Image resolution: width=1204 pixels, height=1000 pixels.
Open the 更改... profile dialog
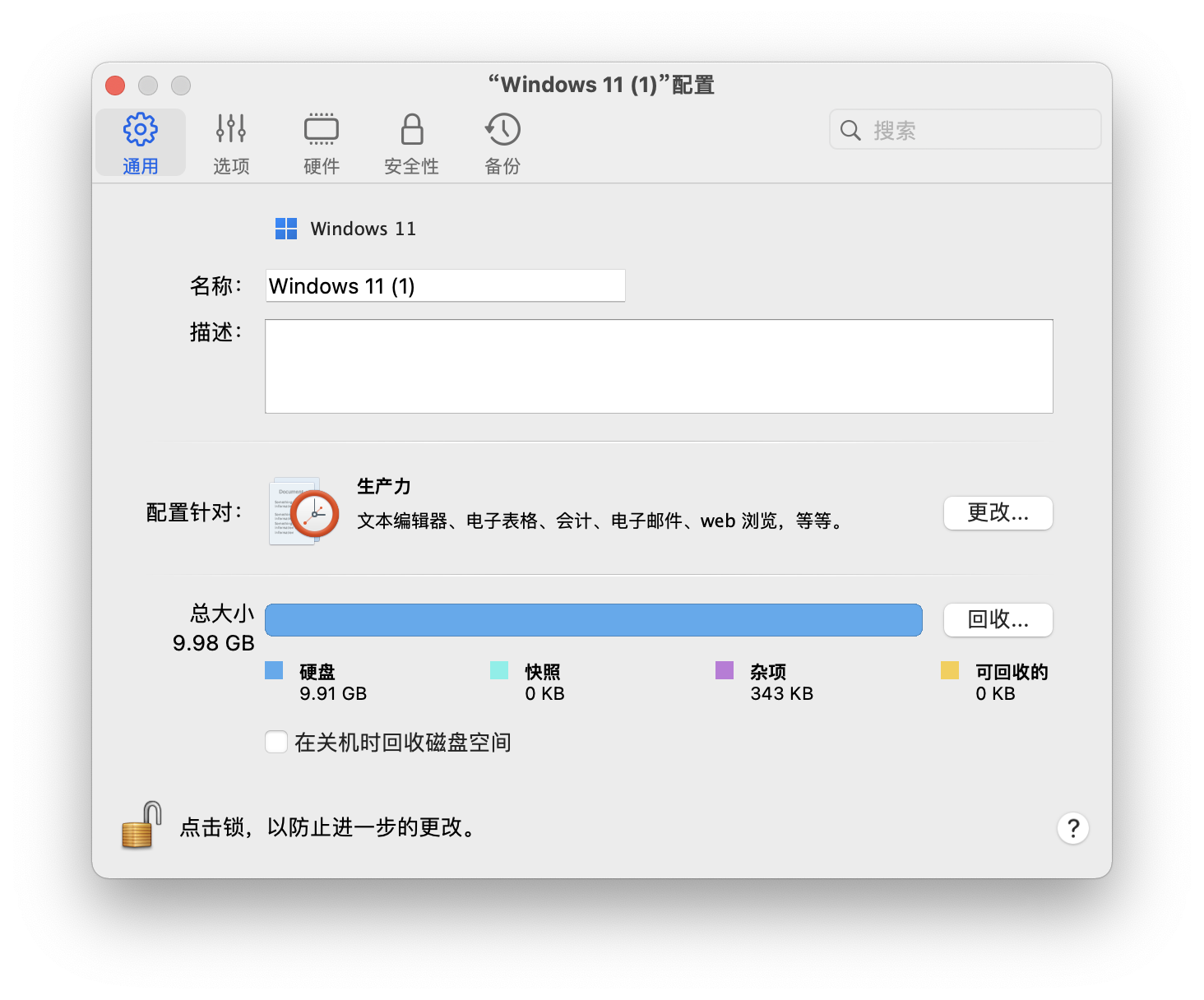[998, 513]
